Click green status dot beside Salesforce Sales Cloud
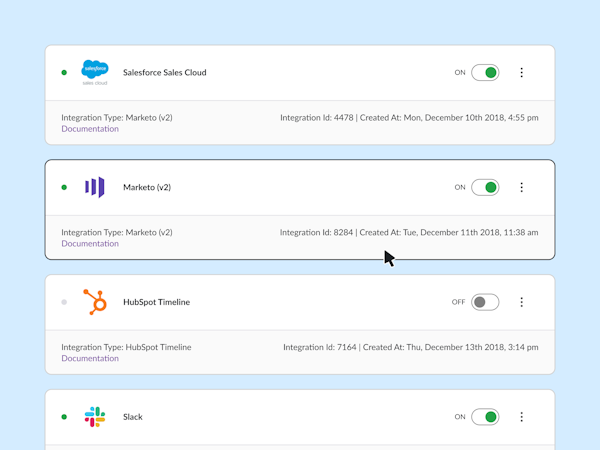This screenshot has height=450, width=600. point(64,72)
